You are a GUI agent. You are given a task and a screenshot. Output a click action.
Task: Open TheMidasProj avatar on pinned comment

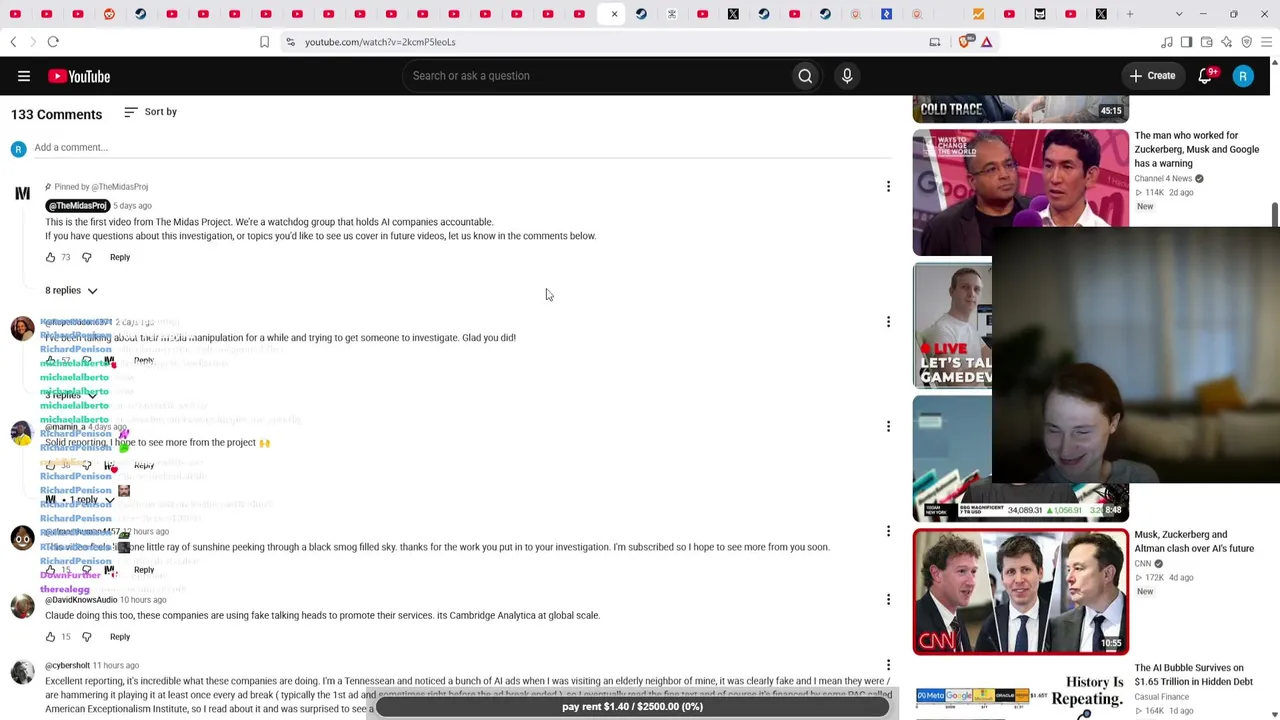click(x=22, y=195)
